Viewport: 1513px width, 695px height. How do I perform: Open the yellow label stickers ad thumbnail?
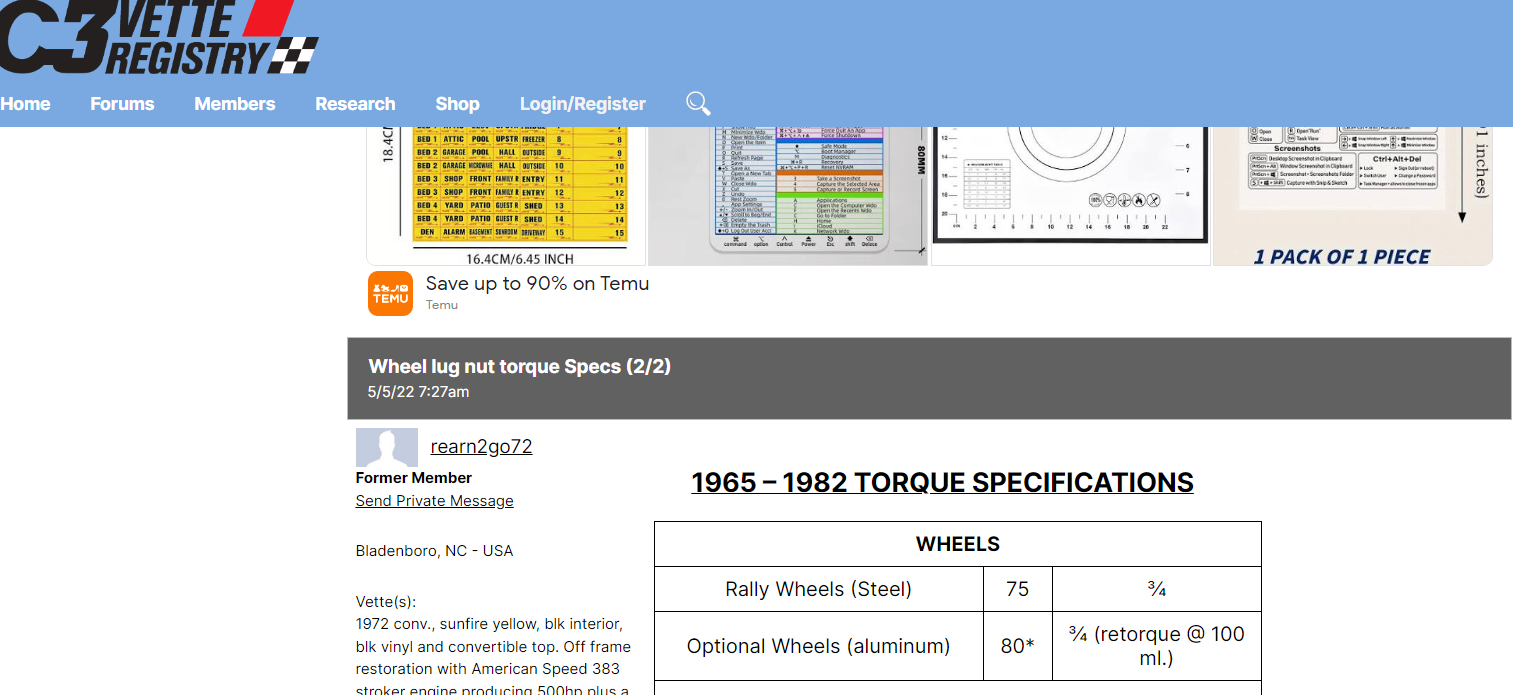pyautogui.click(x=507, y=195)
